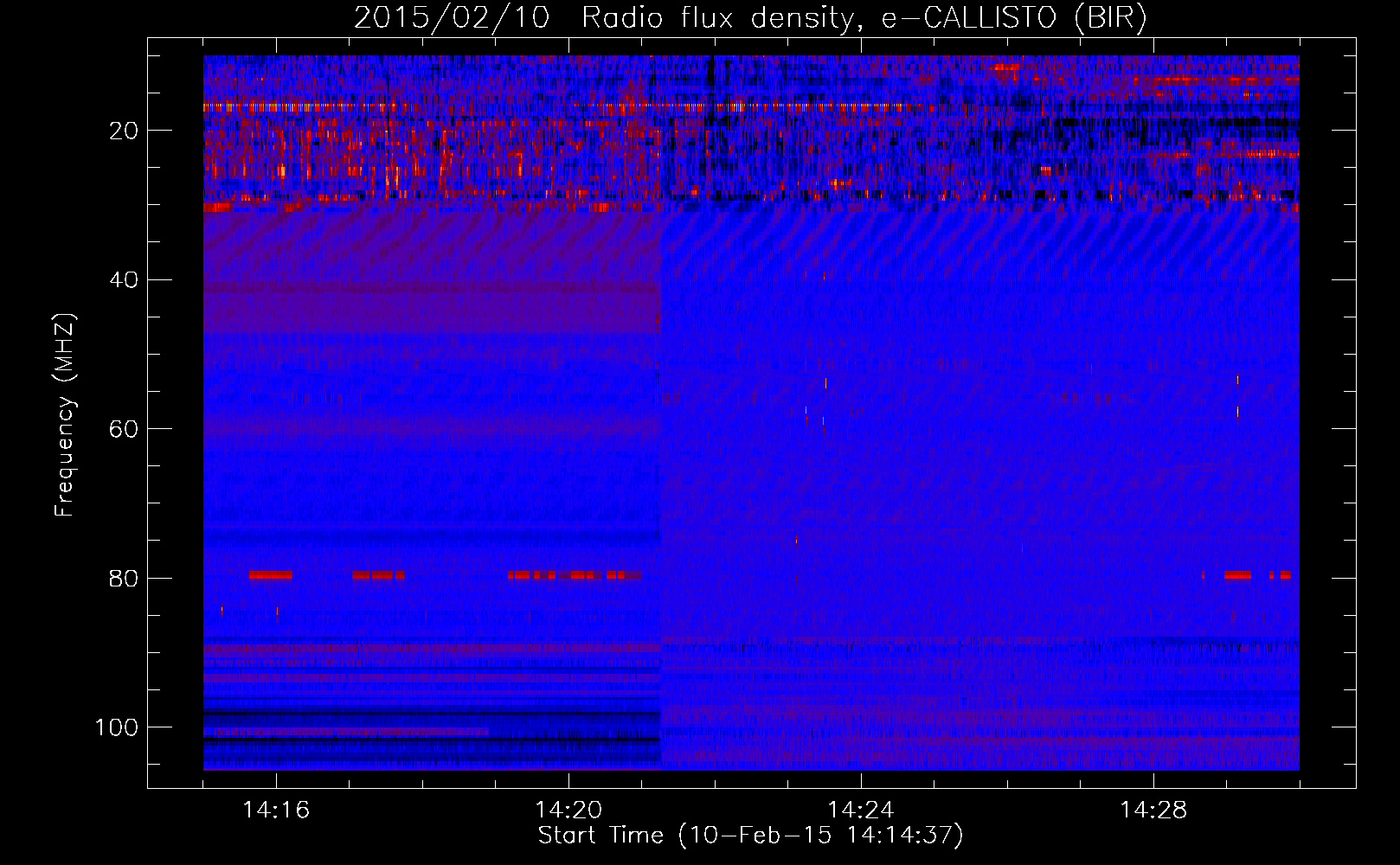Select the 14:28 time tick label
This screenshot has width=1400, height=865.
(1153, 810)
